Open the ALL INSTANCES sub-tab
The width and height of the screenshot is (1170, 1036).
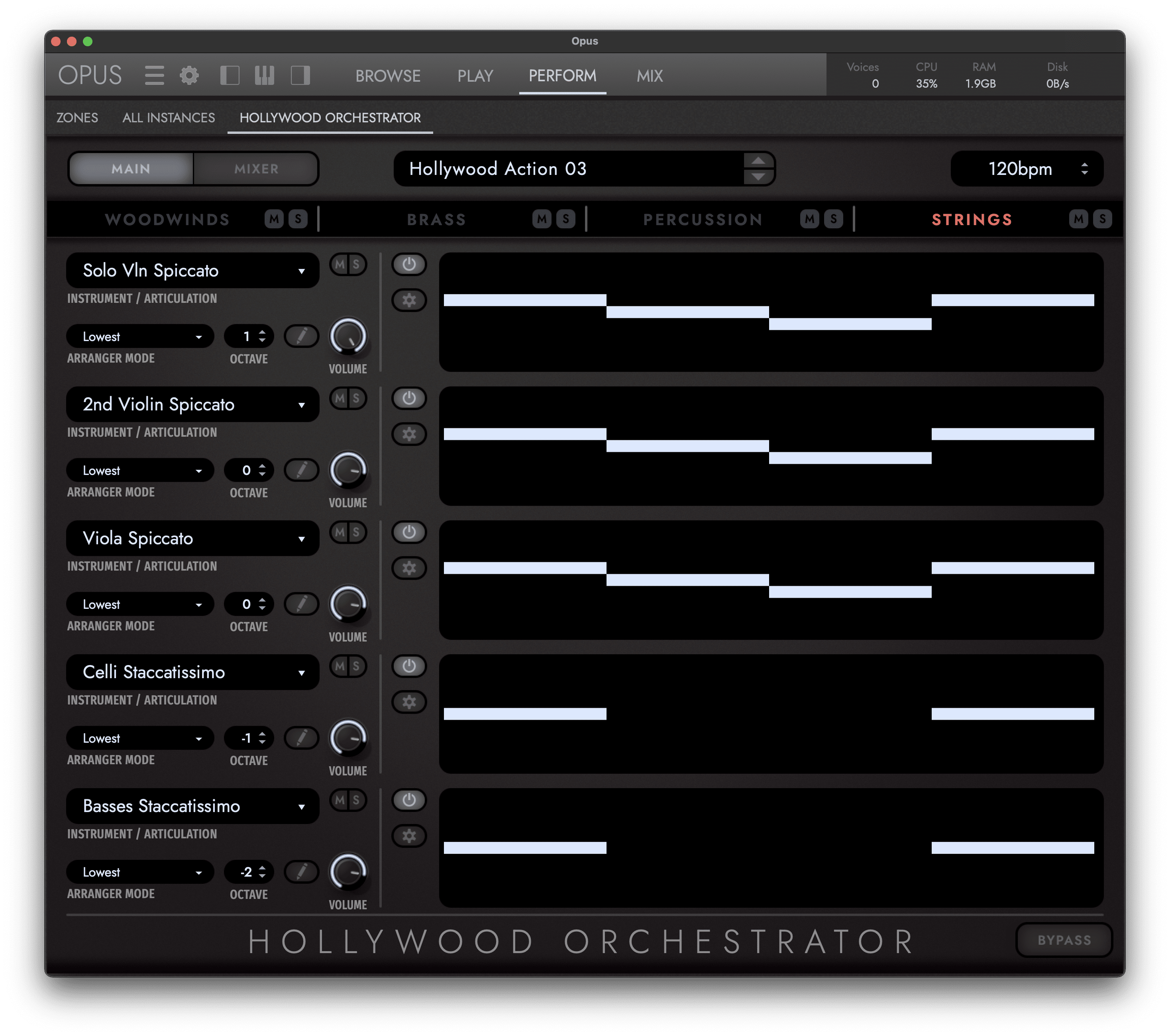point(169,117)
